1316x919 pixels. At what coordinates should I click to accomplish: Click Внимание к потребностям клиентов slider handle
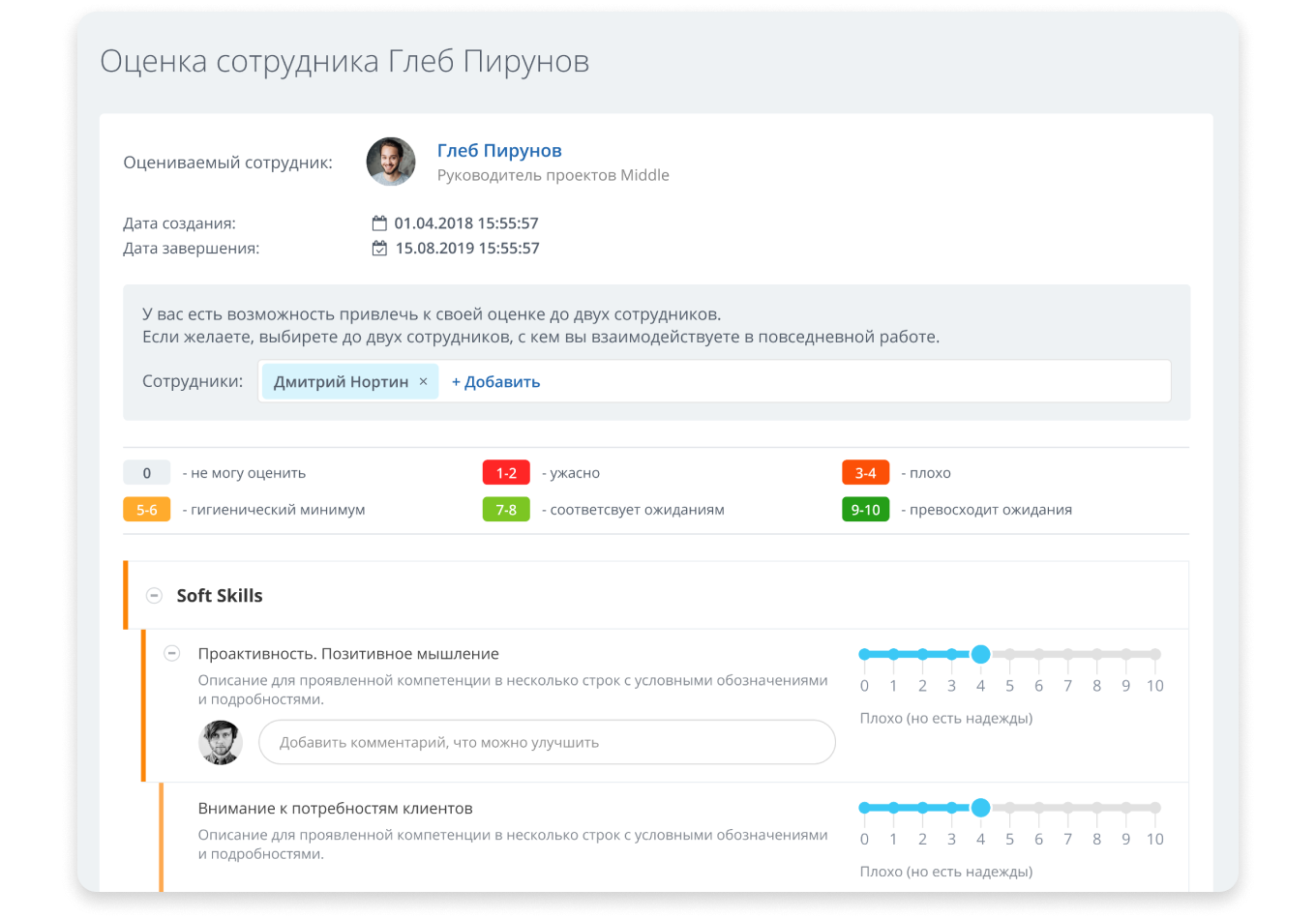[980, 808]
